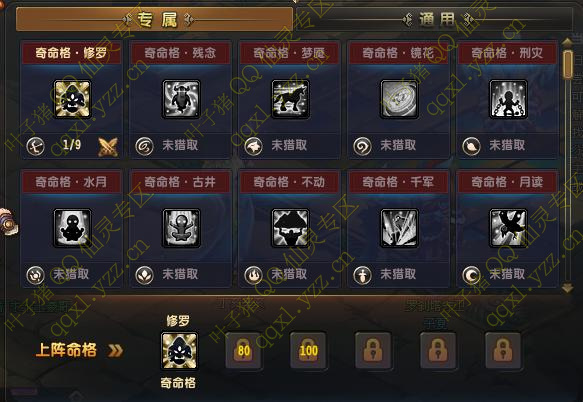Click the last unnumbered padlock slot
583x402 pixels.
[x=503, y=351]
